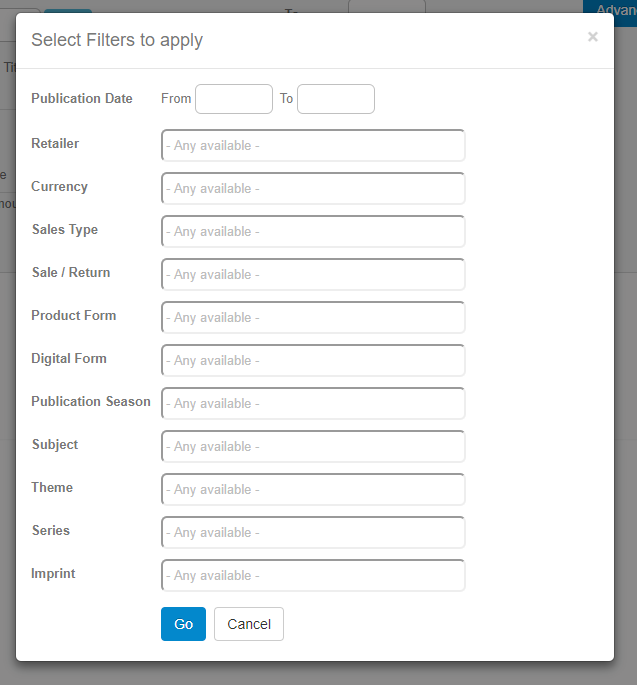
Task: Open the Subject filter dropdown
Action: pos(313,446)
